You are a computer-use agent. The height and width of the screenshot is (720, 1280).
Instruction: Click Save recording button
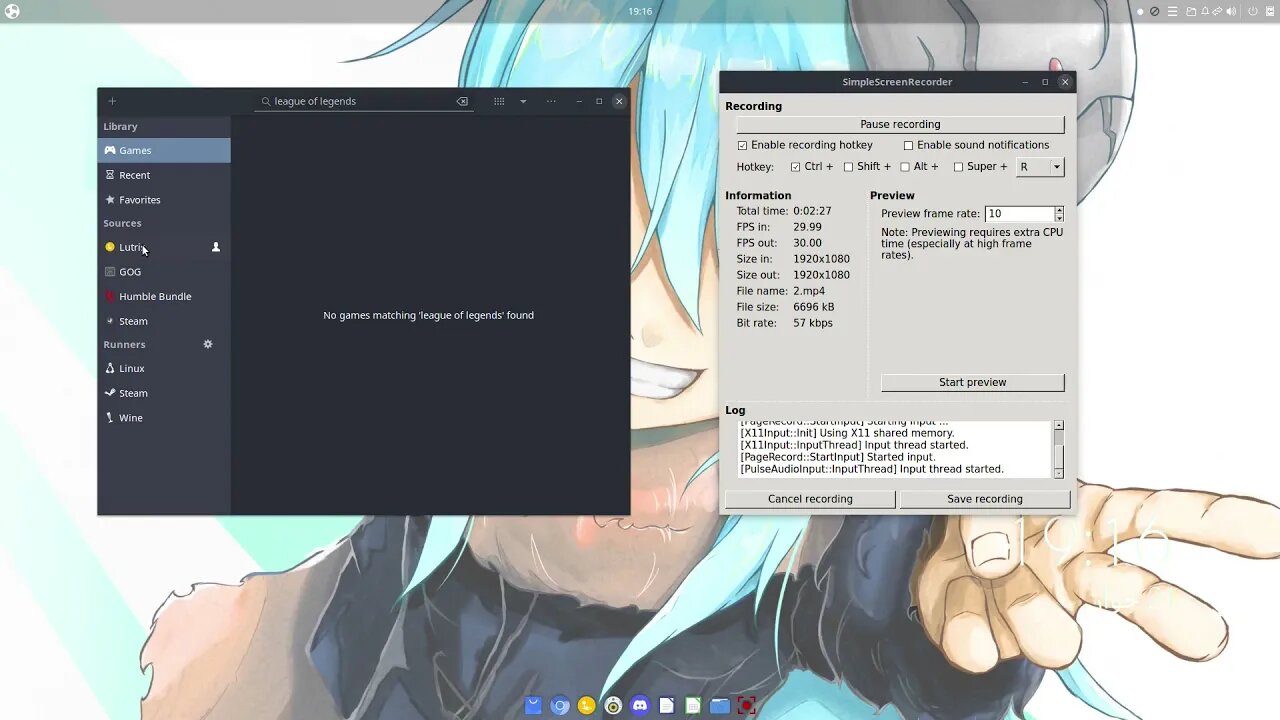pos(985,499)
